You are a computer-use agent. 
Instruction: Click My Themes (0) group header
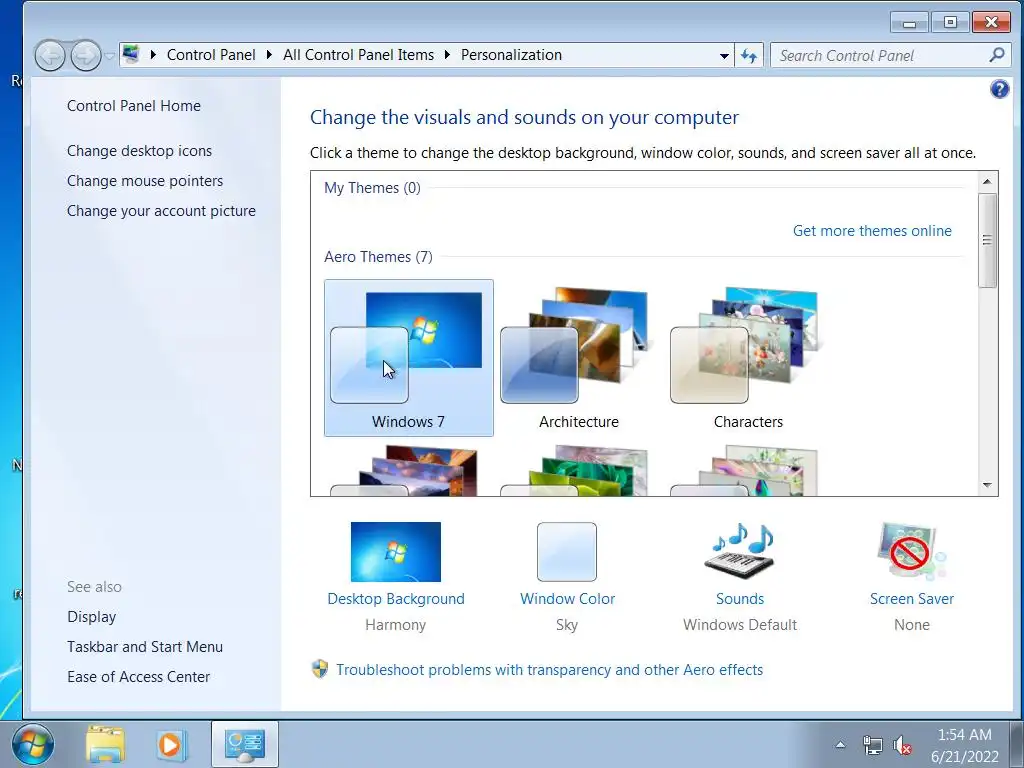[x=372, y=188]
